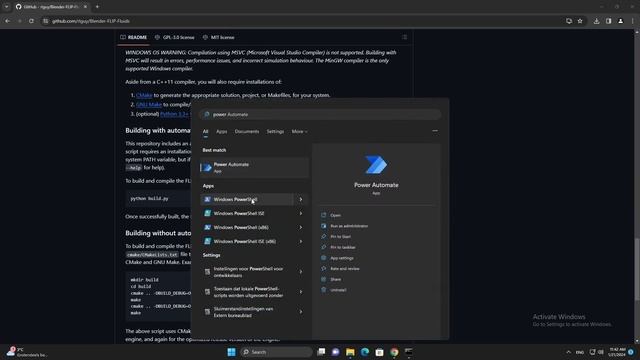Open taskbar clock and date

[x=617, y=352]
